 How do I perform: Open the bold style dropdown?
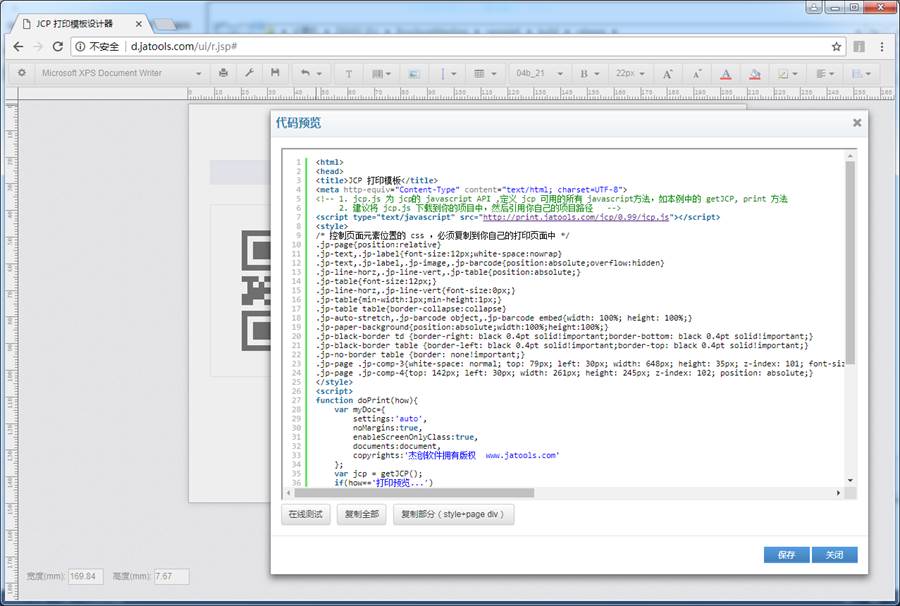[x=589, y=73]
